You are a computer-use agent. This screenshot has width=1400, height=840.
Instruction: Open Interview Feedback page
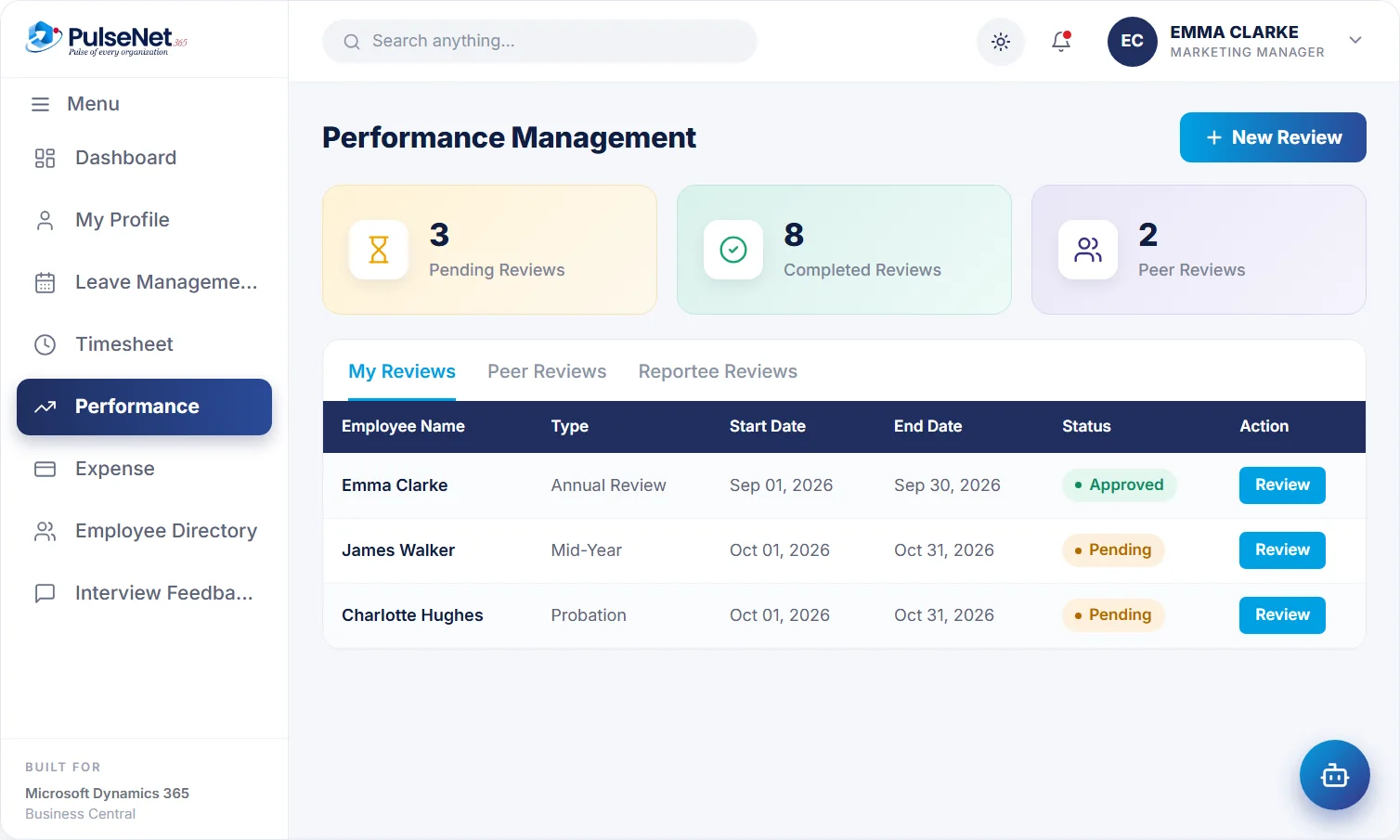[144, 593]
